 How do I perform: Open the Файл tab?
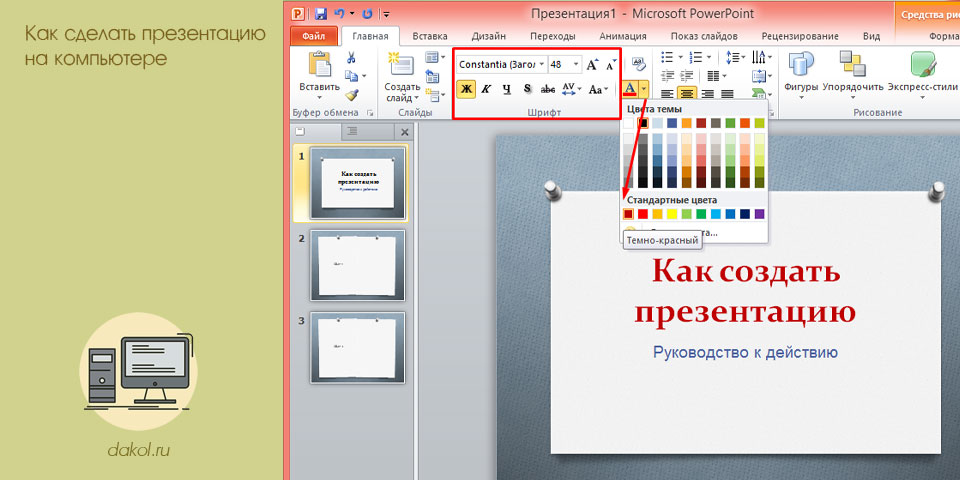point(312,36)
